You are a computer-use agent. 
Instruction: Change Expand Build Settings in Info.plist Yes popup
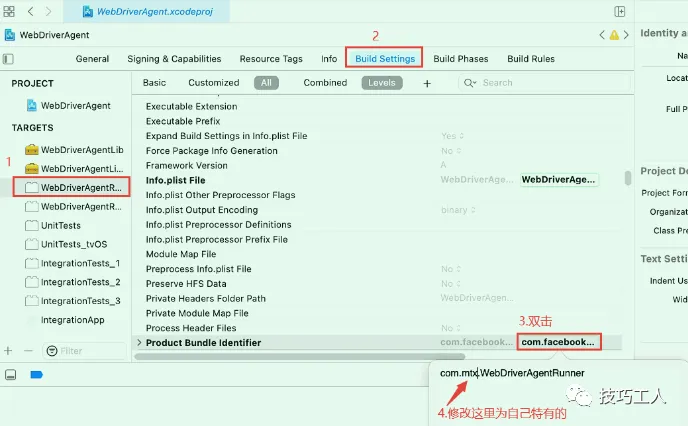pyautogui.click(x=452, y=136)
